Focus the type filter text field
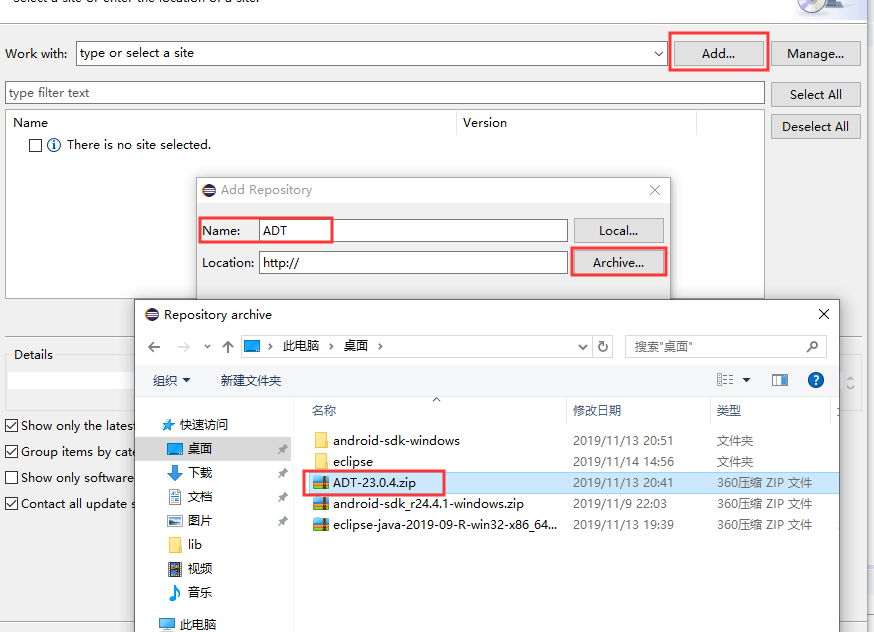This screenshot has width=874, height=632. pos(385,93)
